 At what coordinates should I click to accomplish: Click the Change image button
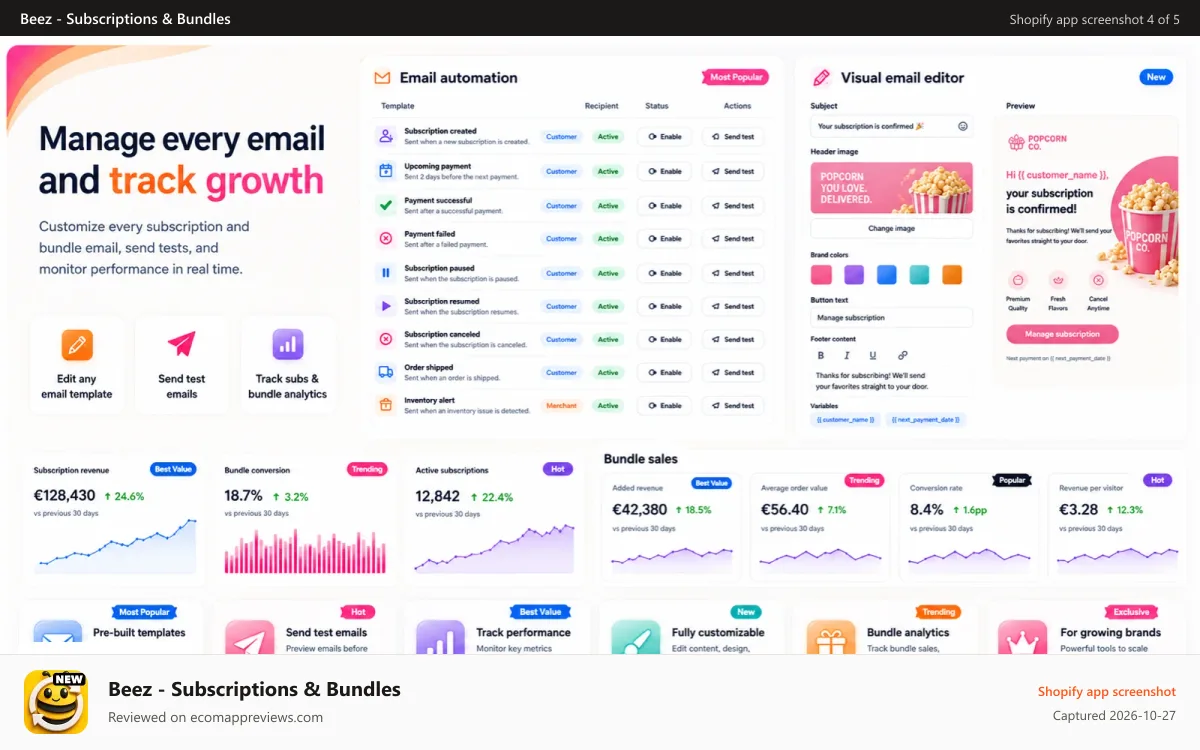(891, 228)
